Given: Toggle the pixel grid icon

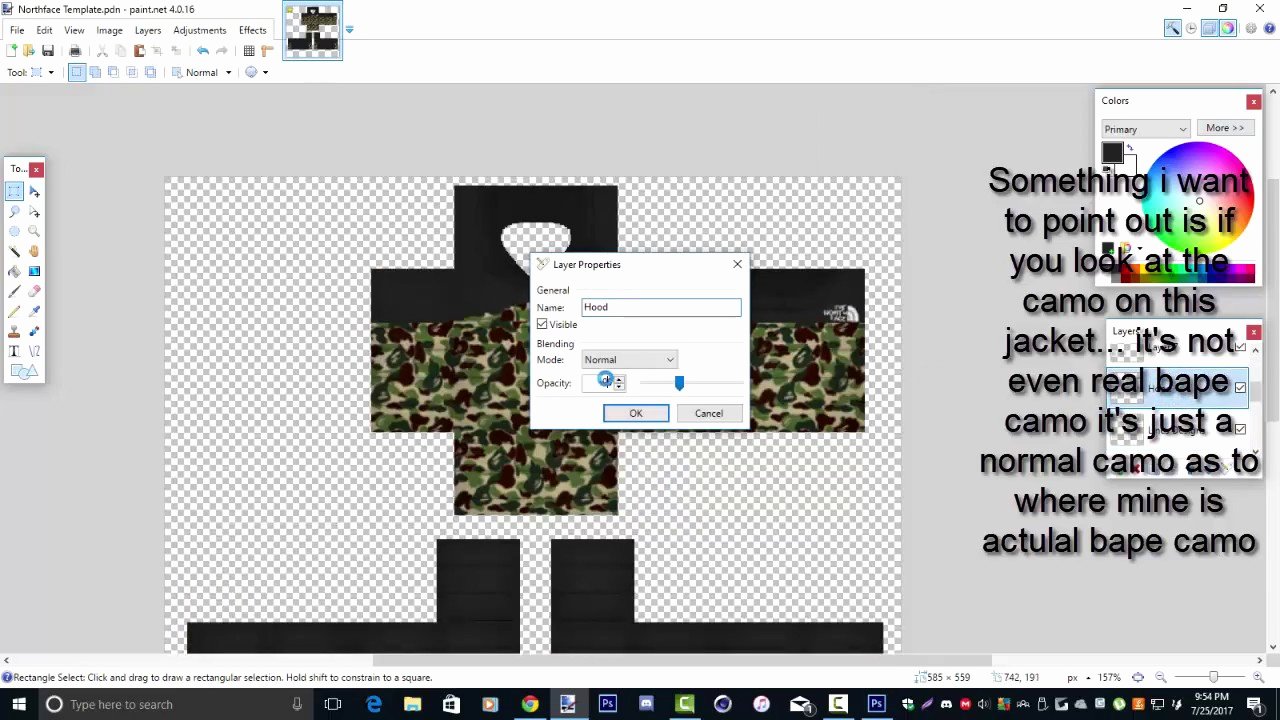Looking at the screenshot, I should click(249, 51).
